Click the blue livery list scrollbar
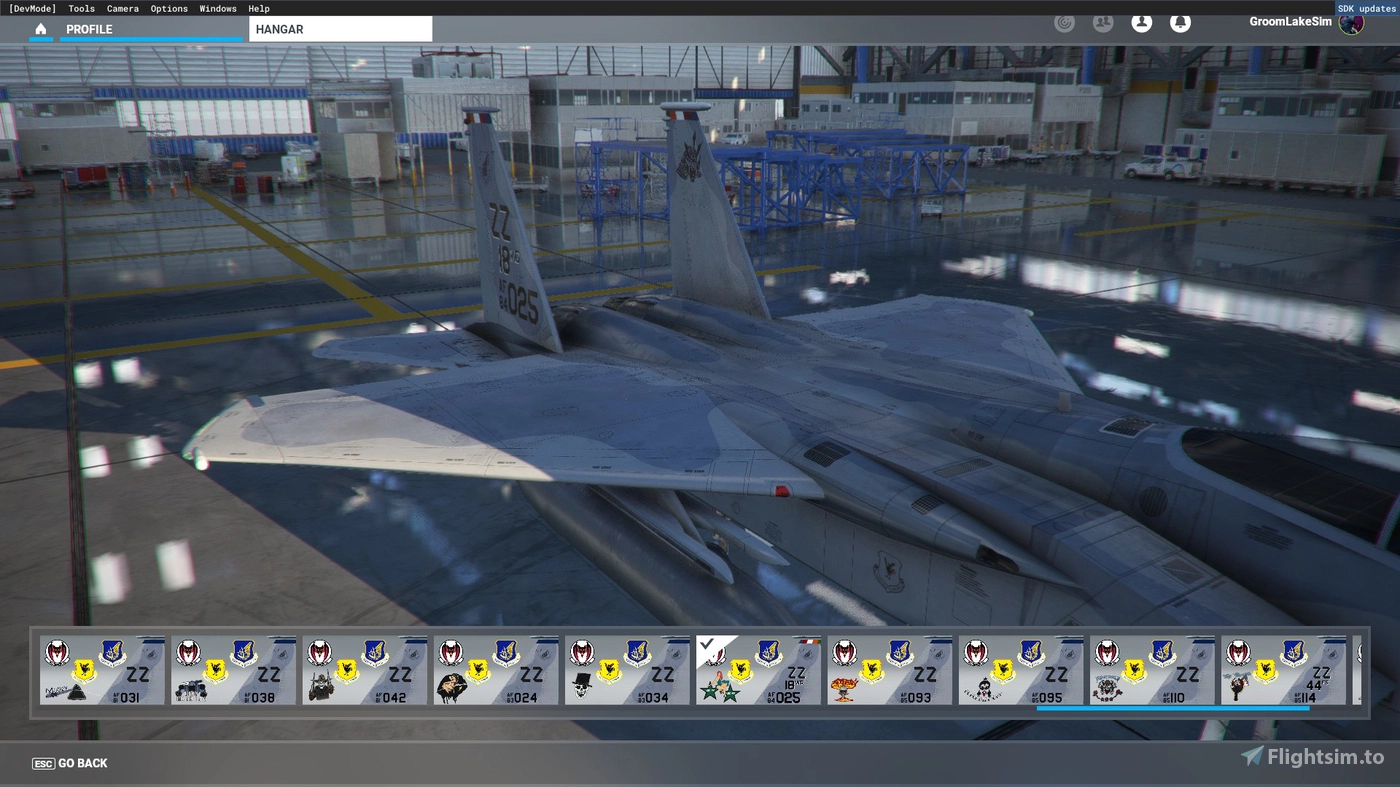Screen dimensions: 1400x787 tap(1172, 708)
